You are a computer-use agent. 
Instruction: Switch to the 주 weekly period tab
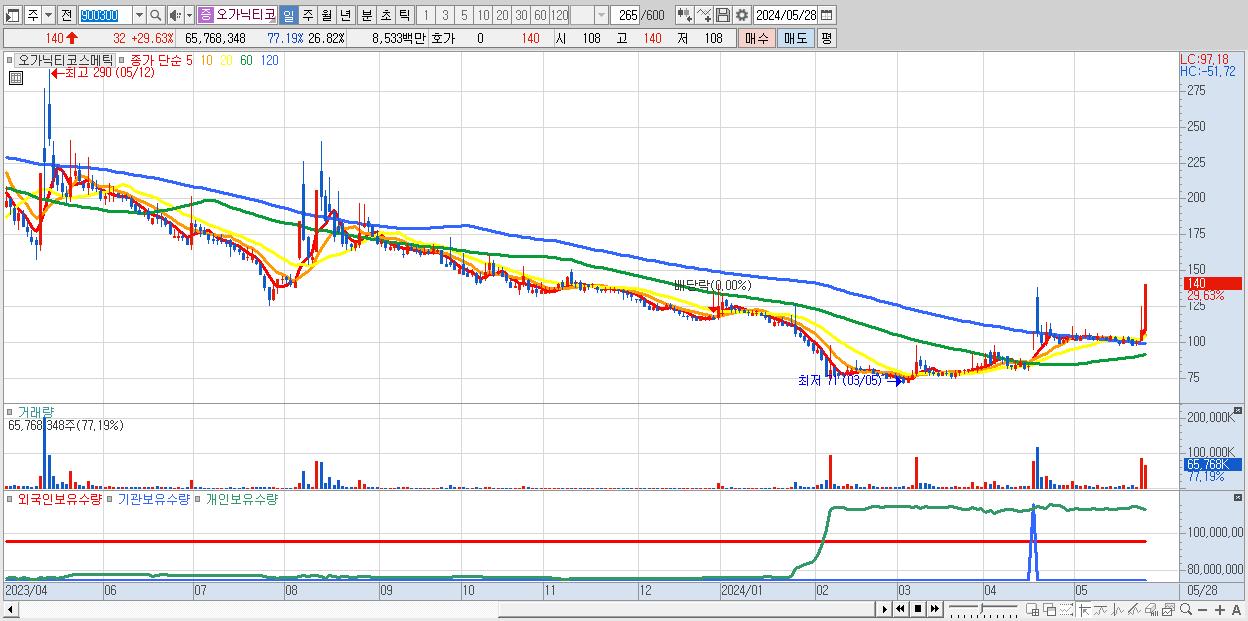307,15
